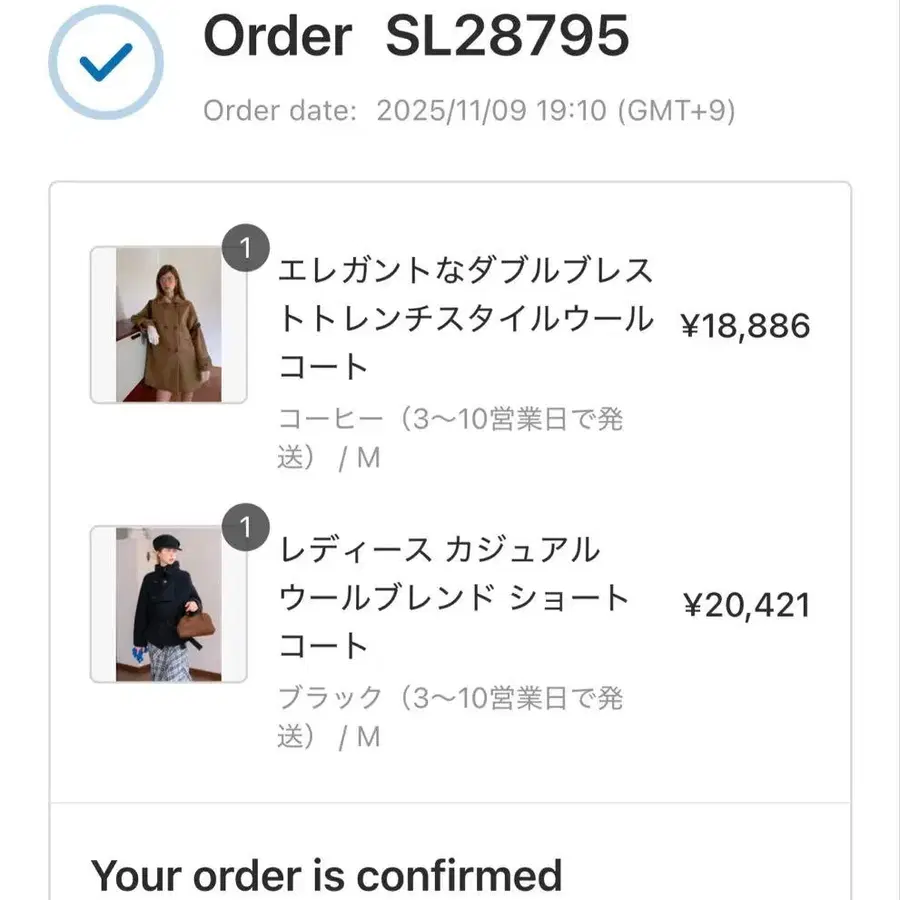Viewport: 900px width, 900px height.
Task: Click size M under the ブラック coat
Action: (368, 737)
